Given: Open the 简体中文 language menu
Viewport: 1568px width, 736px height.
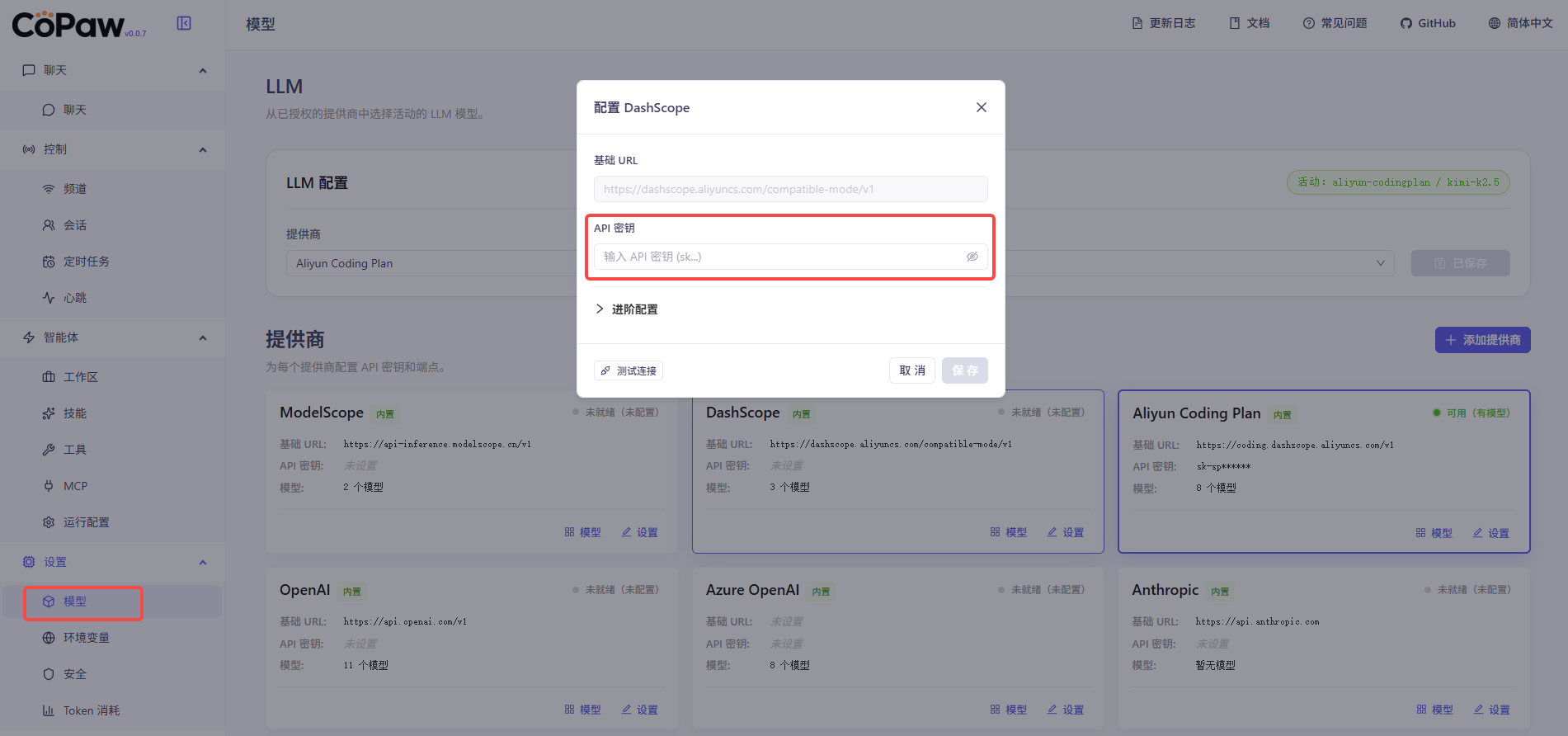Looking at the screenshot, I should pos(1520,23).
